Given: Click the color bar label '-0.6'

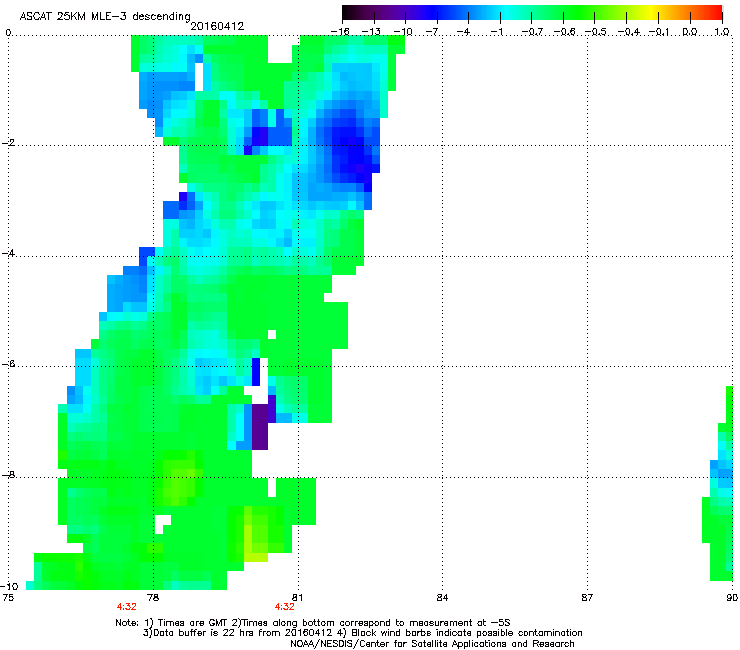Looking at the screenshot, I should tap(564, 32).
